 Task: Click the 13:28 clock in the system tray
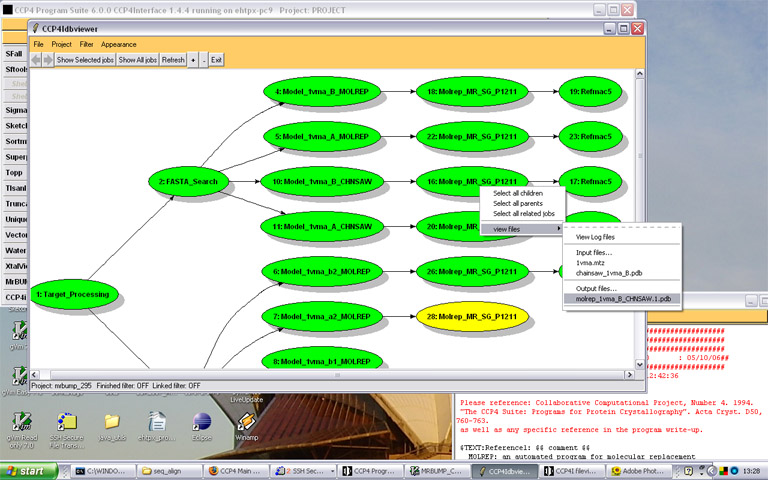pos(751,471)
